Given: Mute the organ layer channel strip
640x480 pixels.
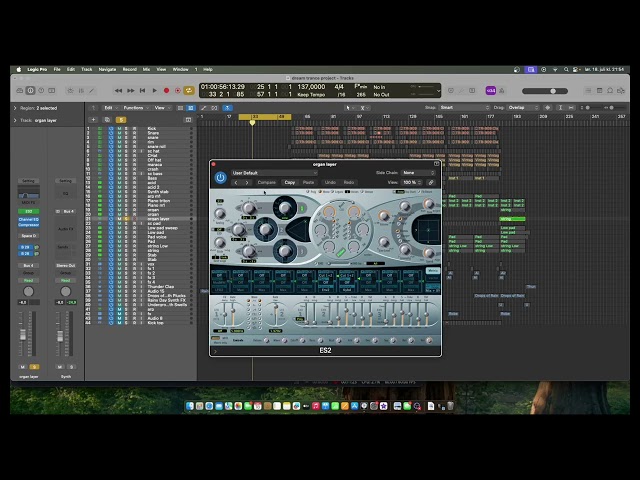Looking at the screenshot, I should tap(22, 367).
